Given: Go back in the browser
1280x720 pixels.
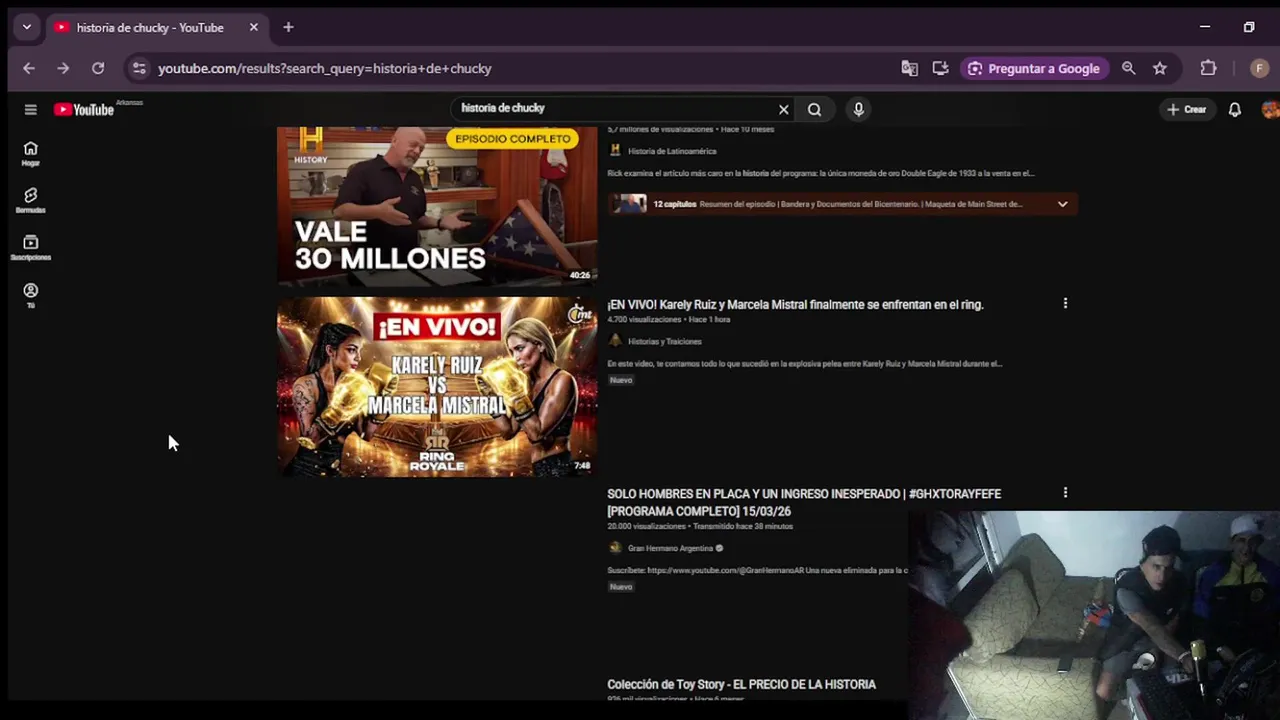Looking at the screenshot, I should pos(28,68).
